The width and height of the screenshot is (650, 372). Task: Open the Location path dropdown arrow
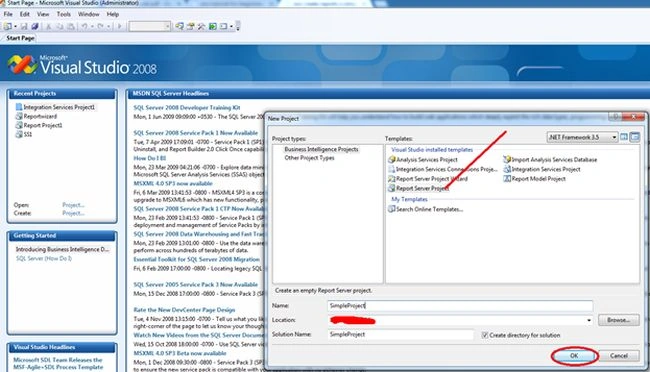(x=589, y=320)
